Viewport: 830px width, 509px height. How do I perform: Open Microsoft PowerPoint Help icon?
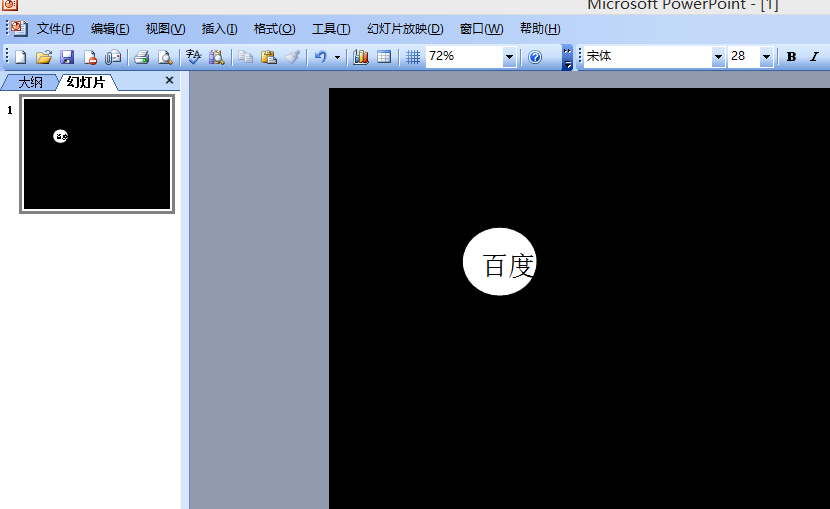pos(535,57)
